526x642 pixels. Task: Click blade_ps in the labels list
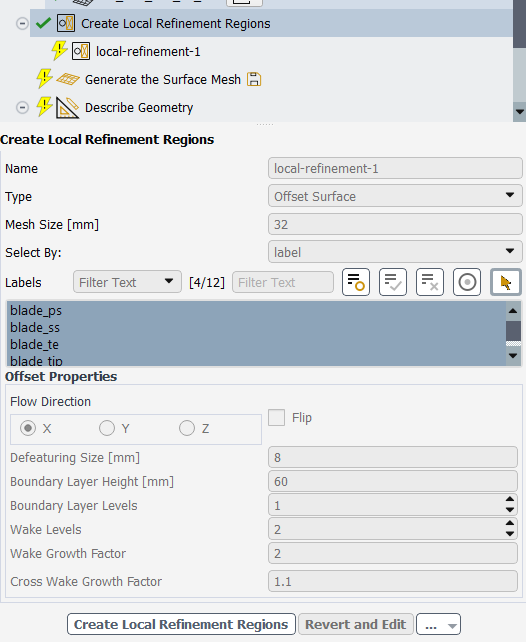pyautogui.click(x=36, y=311)
